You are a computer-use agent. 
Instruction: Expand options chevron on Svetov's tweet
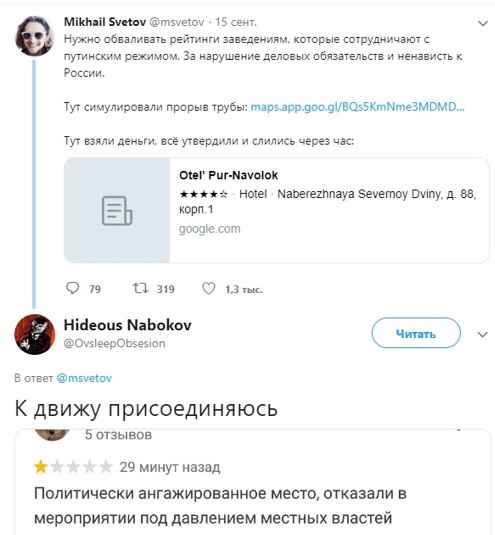click(482, 23)
